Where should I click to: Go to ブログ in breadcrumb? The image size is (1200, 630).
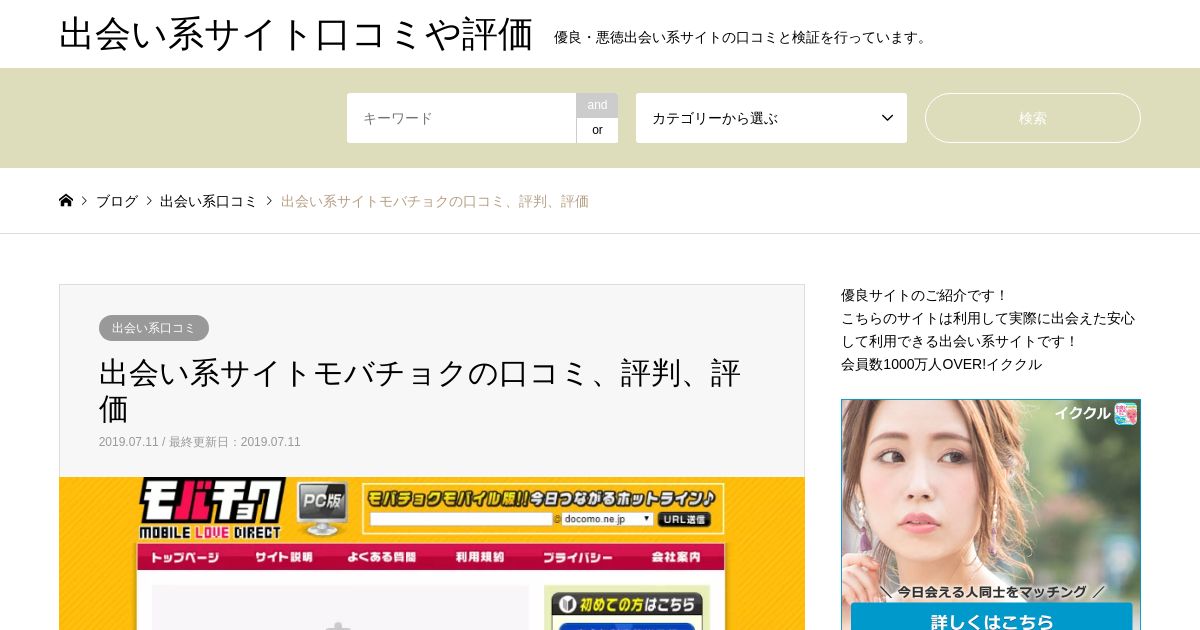117,201
